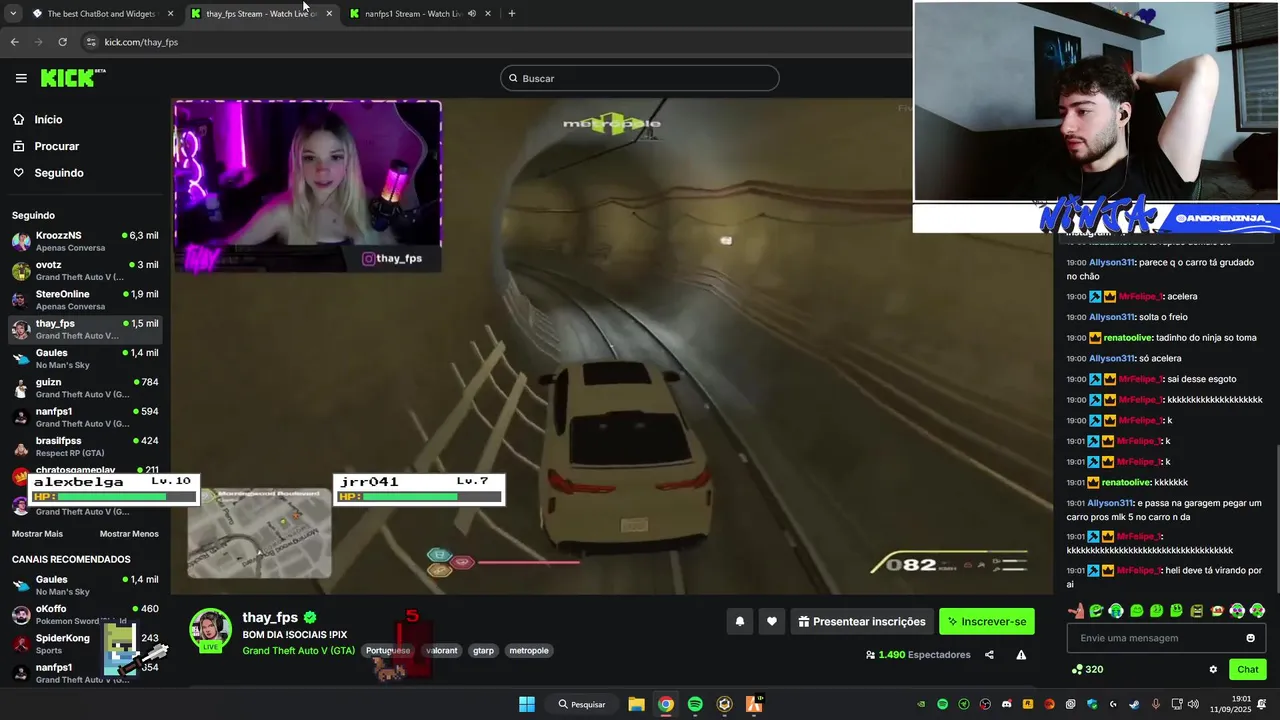Click the notification bell icon for thay_fps
Image resolution: width=1280 pixels, height=720 pixels.
click(x=740, y=621)
